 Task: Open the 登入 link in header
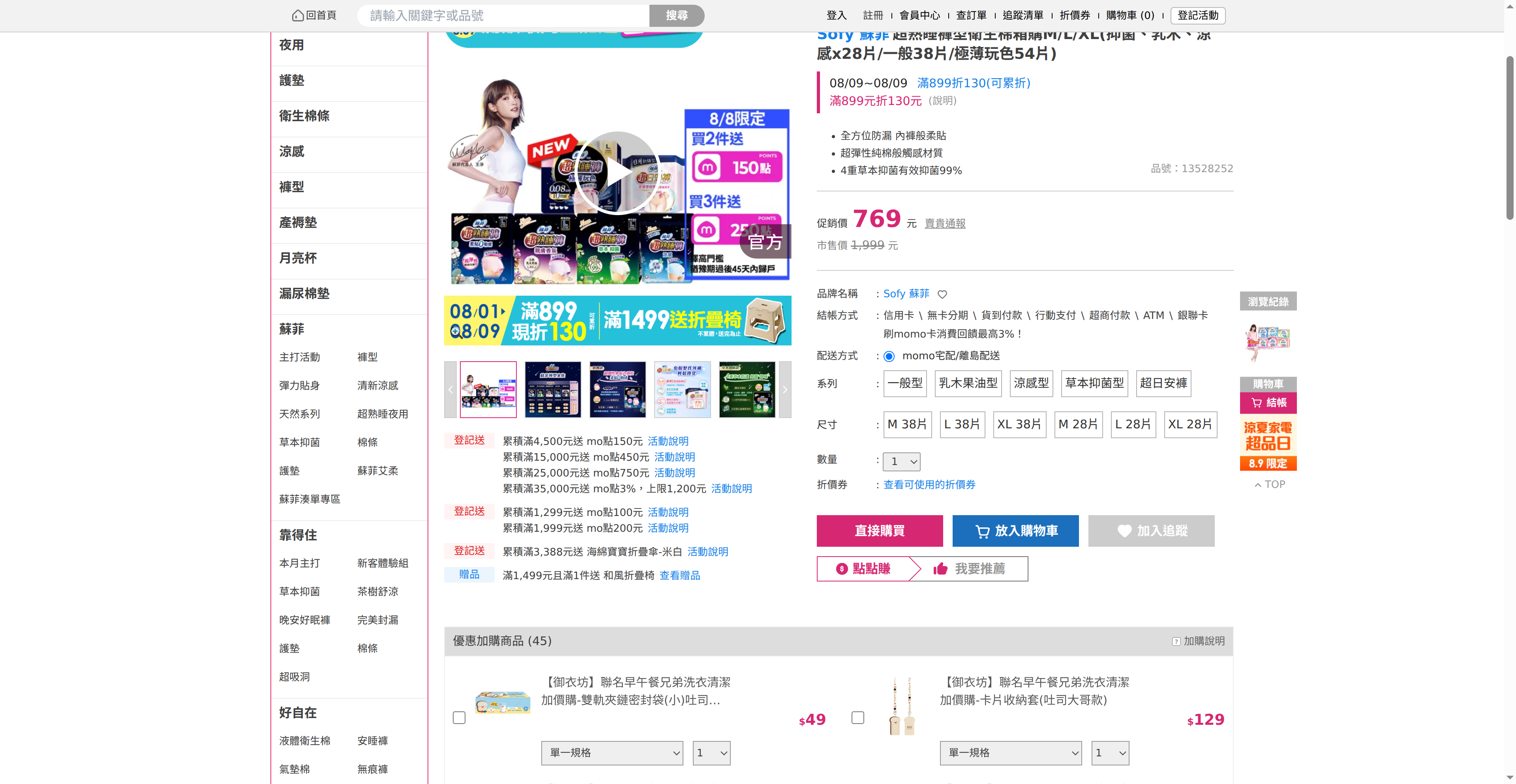coord(836,15)
